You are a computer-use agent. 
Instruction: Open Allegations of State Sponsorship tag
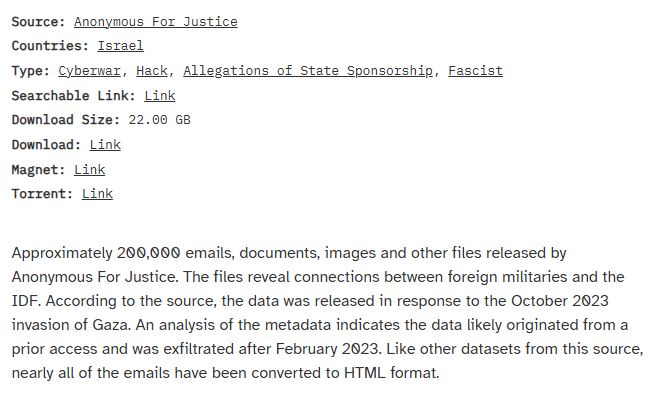pos(308,71)
